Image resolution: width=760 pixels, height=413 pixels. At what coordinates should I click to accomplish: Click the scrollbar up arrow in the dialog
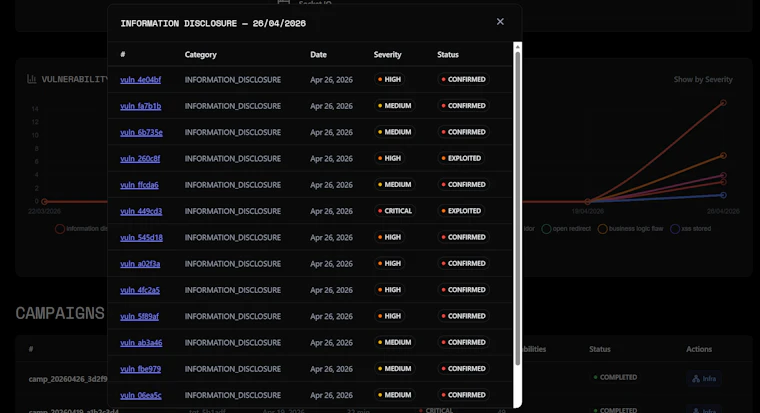click(x=518, y=47)
